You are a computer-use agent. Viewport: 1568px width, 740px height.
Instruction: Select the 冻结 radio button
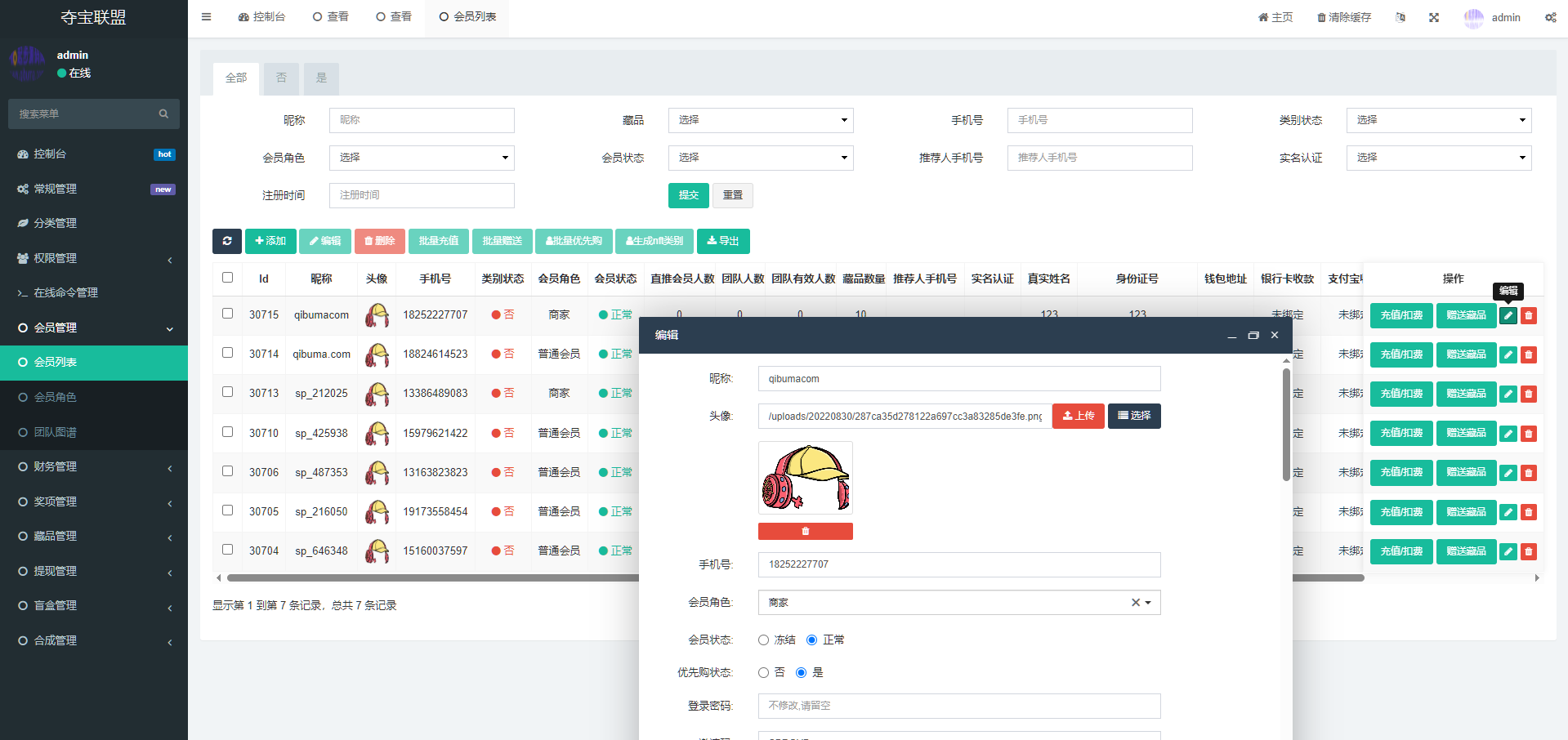tap(763, 640)
